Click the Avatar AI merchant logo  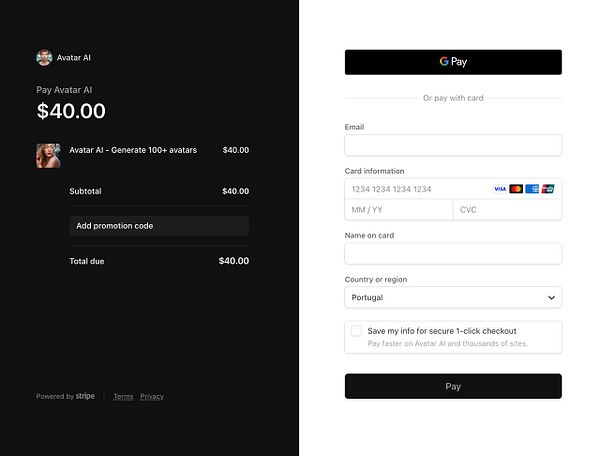pos(44,58)
